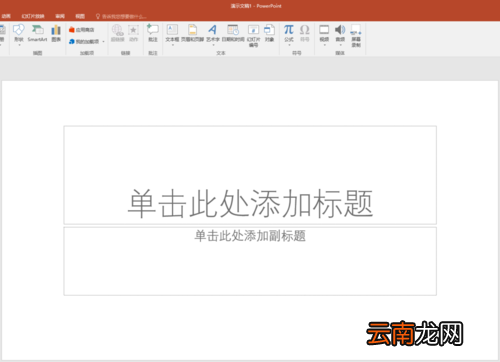The height and width of the screenshot is (362, 500).
Task: Expand the Equation dropdown arrow
Action: coord(289,45)
